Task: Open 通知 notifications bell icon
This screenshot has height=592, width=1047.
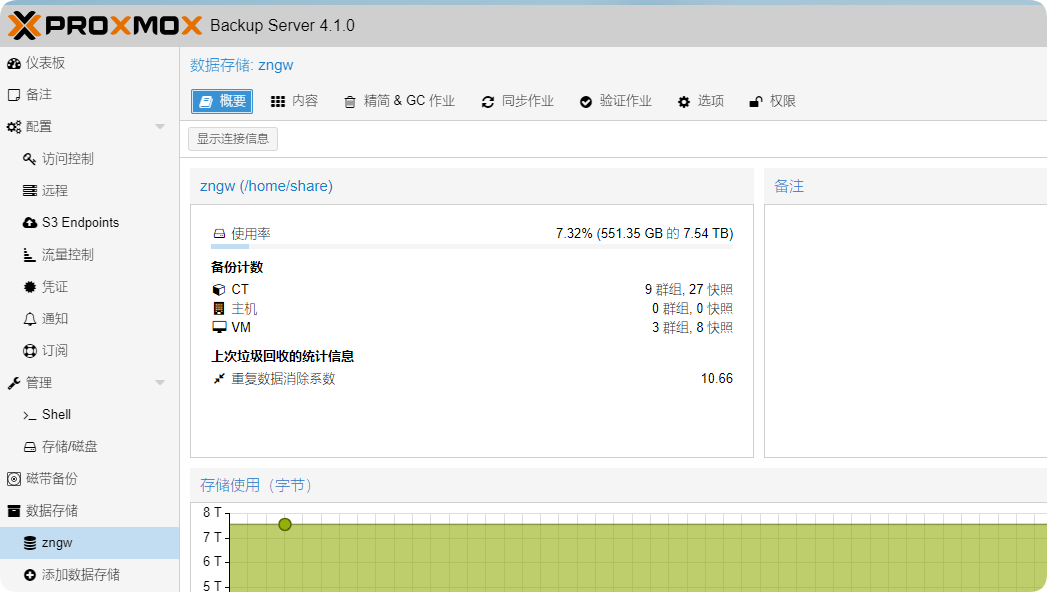Action: [30, 319]
